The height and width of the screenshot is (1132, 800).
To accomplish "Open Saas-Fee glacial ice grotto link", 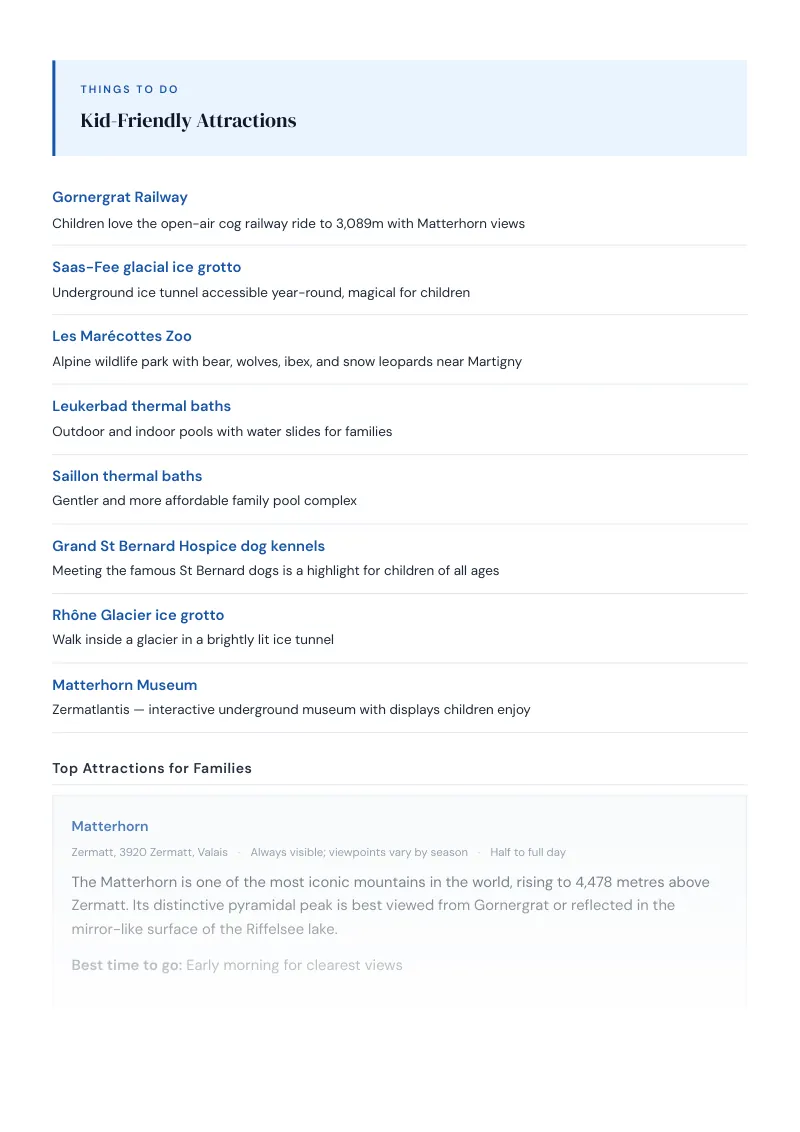I will pyautogui.click(x=147, y=267).
